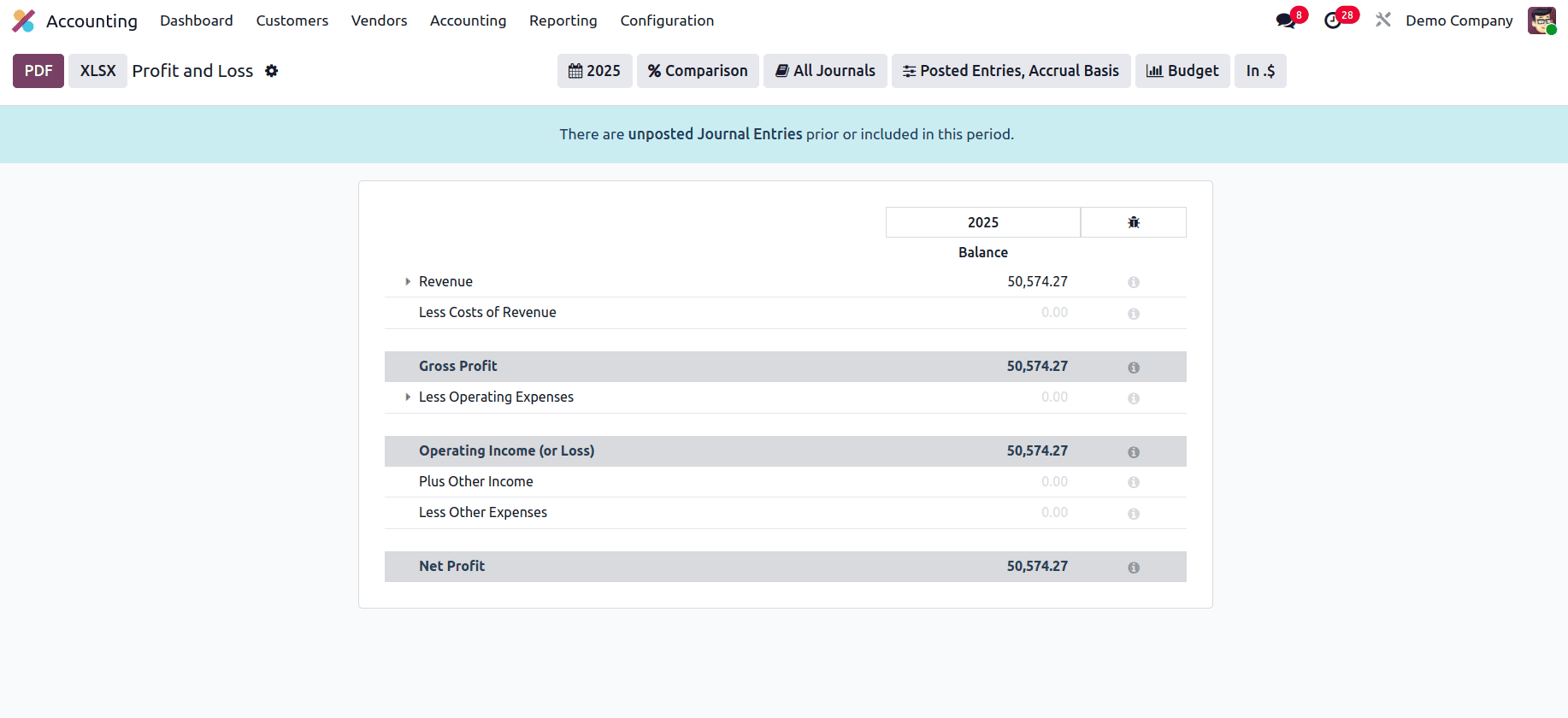Open the Vendors menu

click(x=379, y=21)
